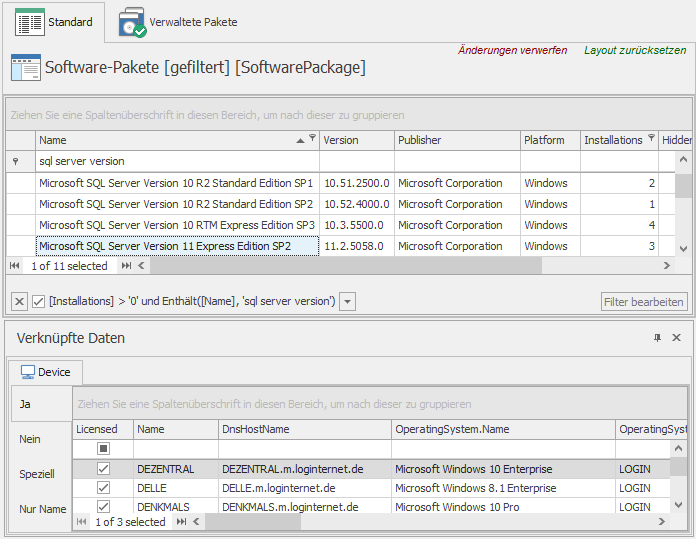Open the recent filters dropdown
696x539 pixels.
[348, 301]
